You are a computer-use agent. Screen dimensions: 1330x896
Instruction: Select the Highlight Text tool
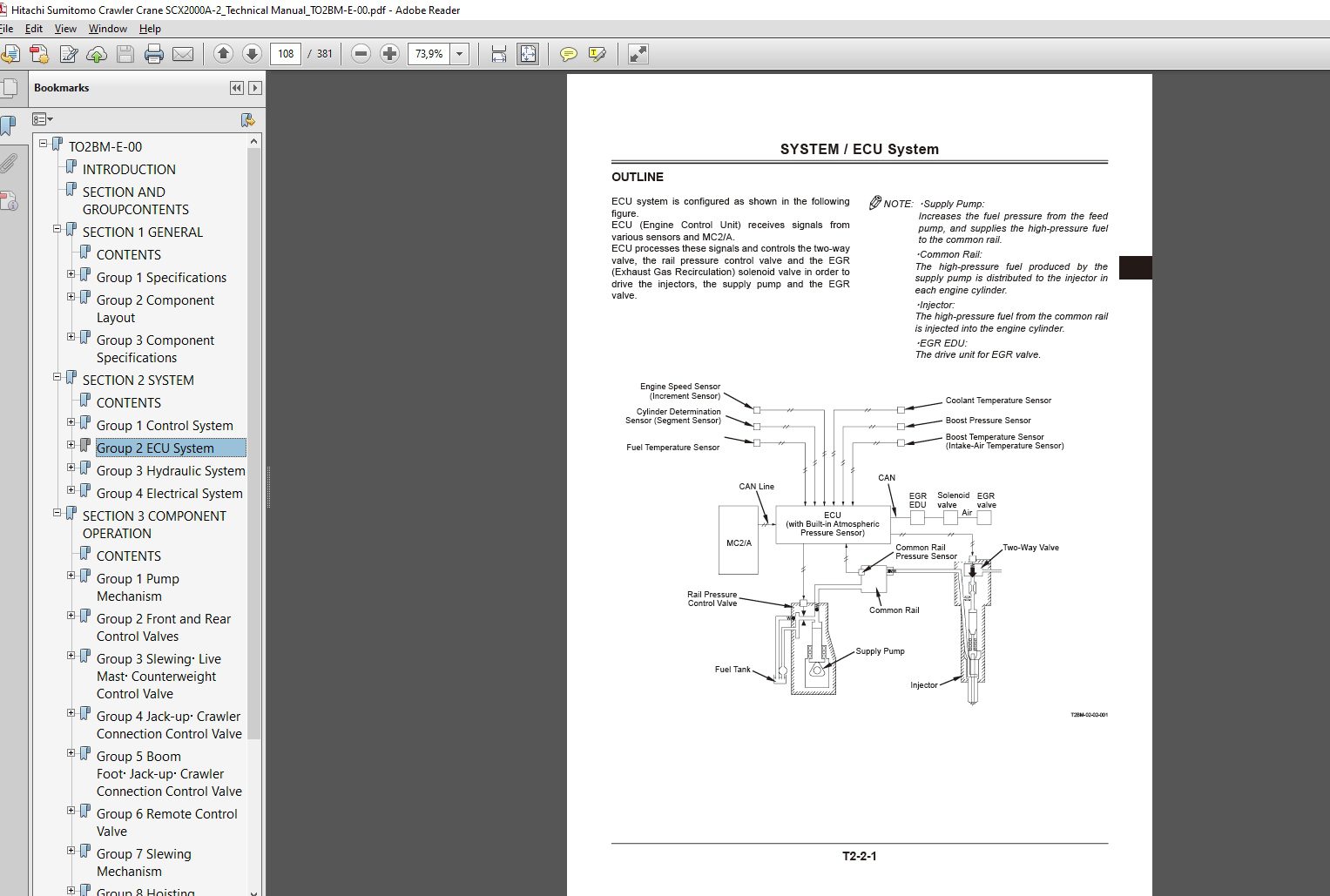(597, 54)
